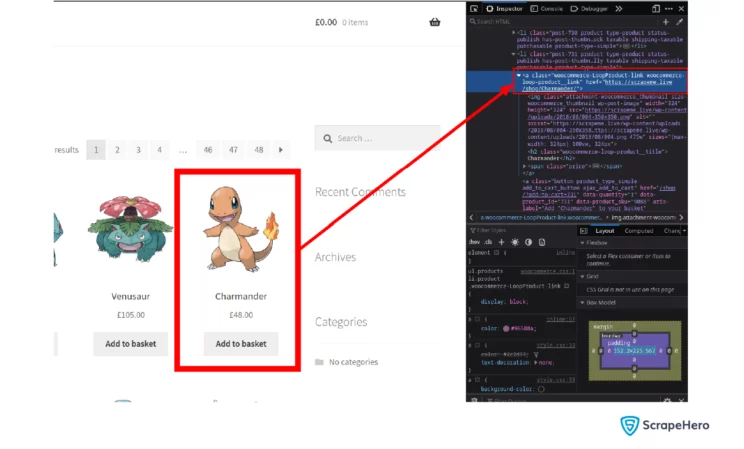The height and width of the screenshot is (449, 744).
Task: Toggle print media simulation icon
Action: (542, 242)
